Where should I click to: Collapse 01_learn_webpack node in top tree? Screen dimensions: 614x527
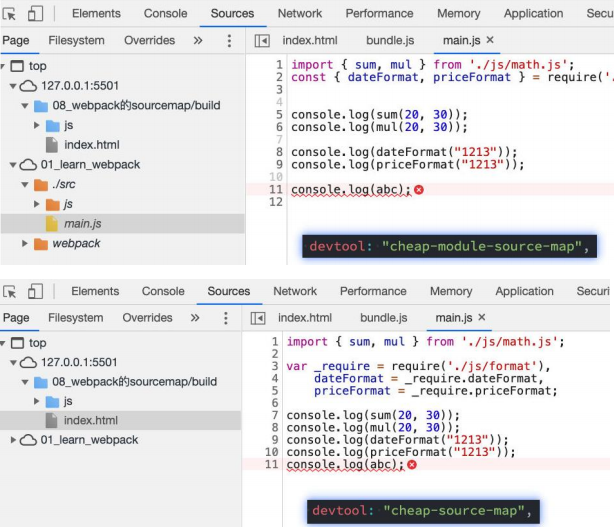point(13,165)
